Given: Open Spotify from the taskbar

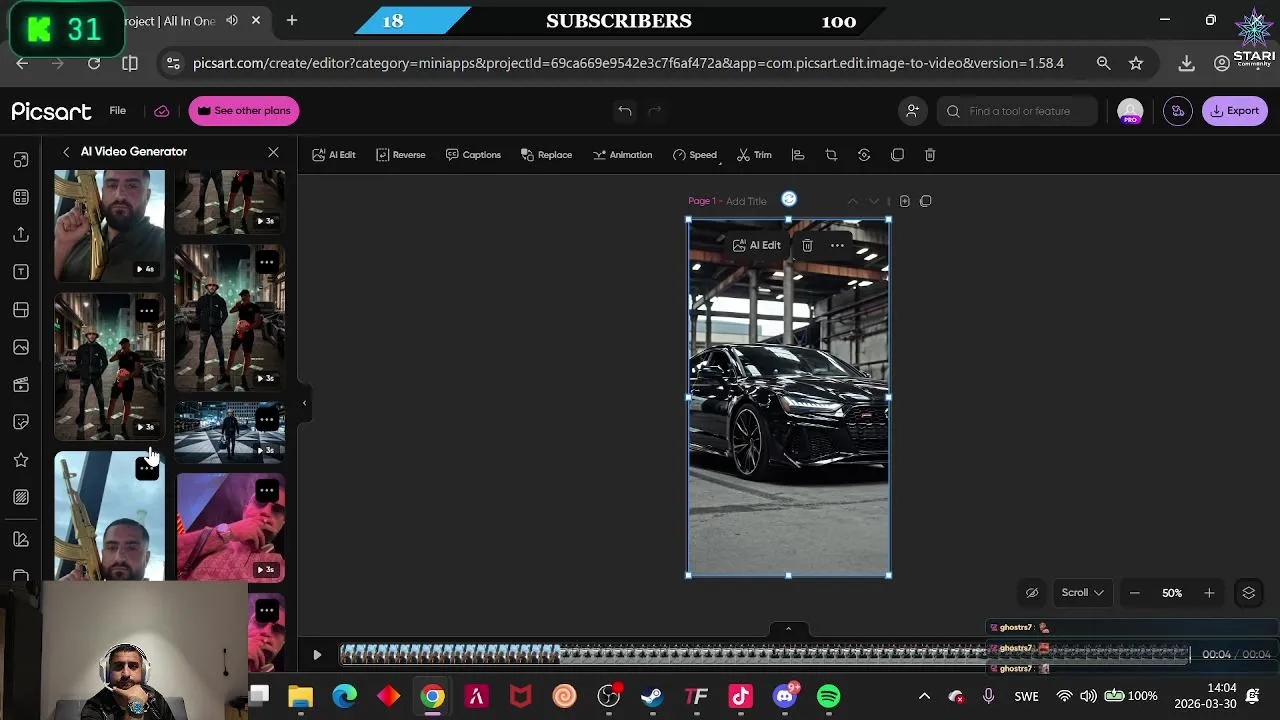Looking at the screenshot, I should coord(828,696).
